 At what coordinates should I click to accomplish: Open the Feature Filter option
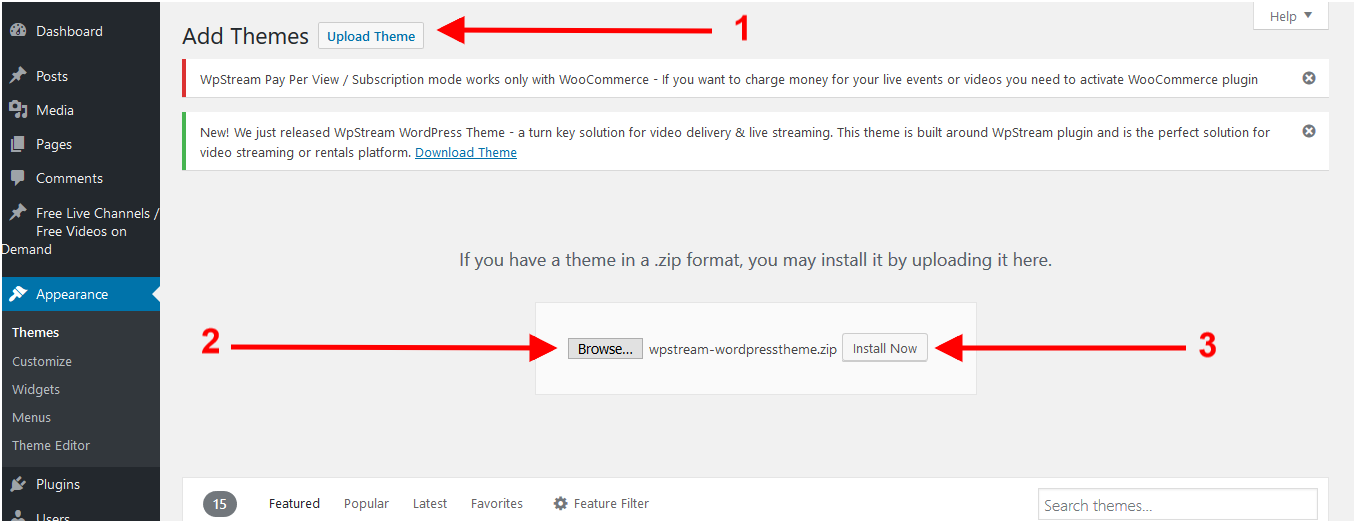pos(601,503)
